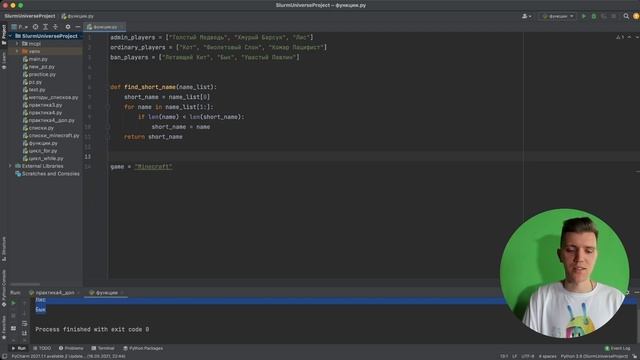Open Project panel settings gear
Image resolution: width=640 pixels, height=360 pixels.
[x=68, y=27]
